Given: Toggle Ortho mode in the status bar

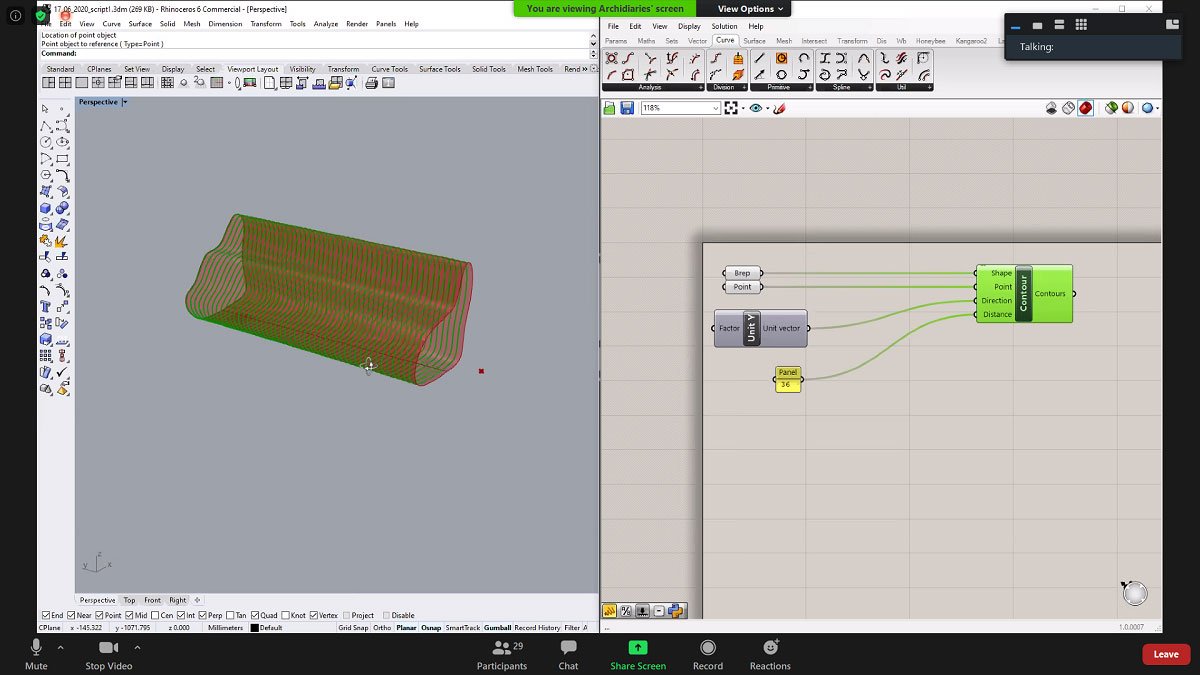Looking at the screenshot, I should point(382,627).
